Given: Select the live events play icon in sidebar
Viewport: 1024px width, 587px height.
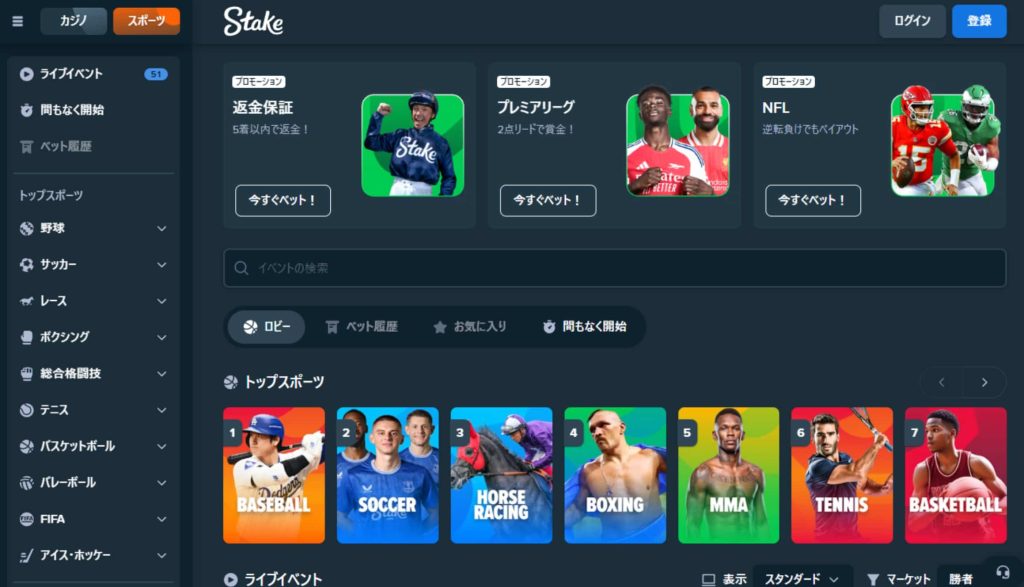Looking at the screenshot, I should point(26,74).
